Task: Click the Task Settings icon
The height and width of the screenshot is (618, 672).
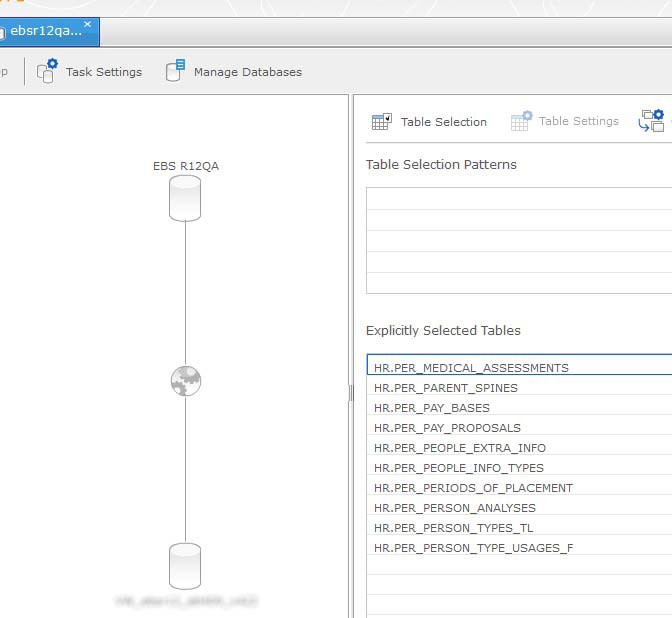Action: pos(47,71)
